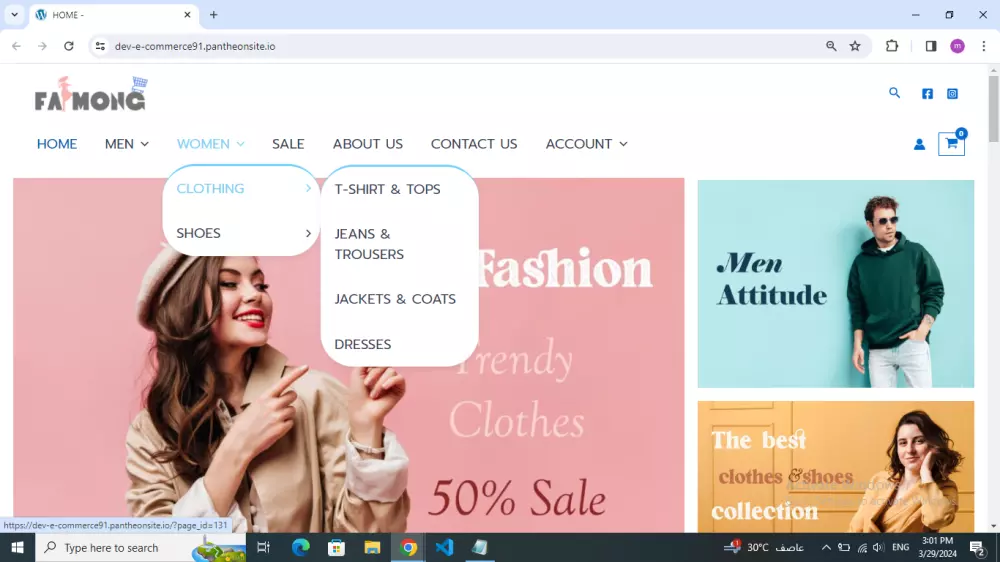Open the Notepad app on taskbar
This screenshot has width=1000, height=562.
click(x=480, y=547)
